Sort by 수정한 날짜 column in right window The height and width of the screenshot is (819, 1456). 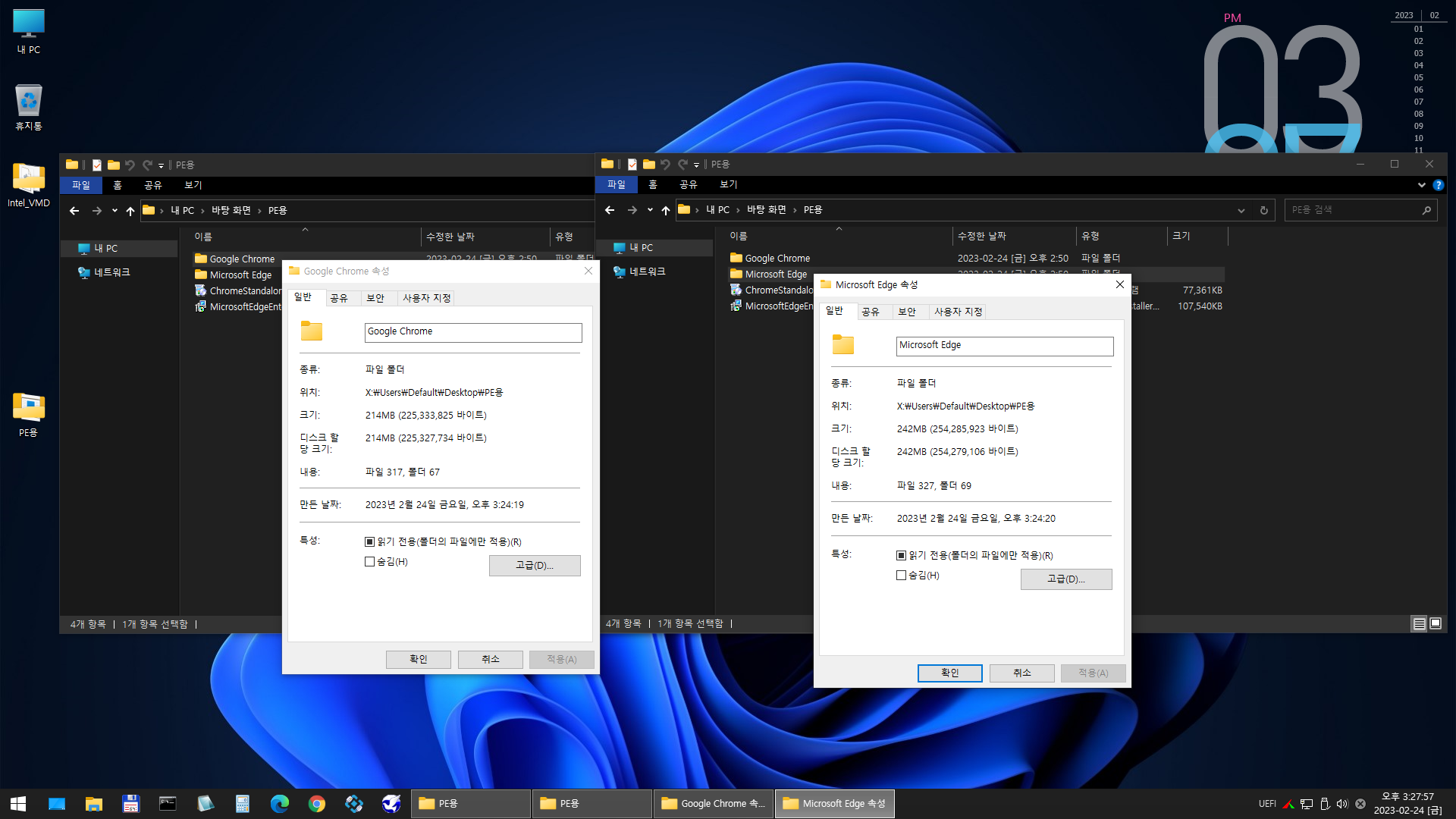tap(1014, 237)
